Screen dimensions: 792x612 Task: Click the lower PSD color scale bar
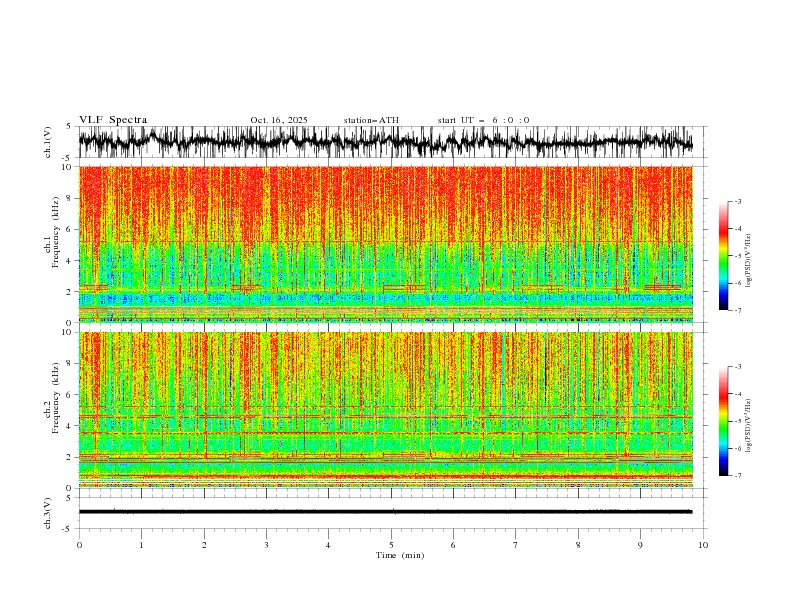(724, 421)
